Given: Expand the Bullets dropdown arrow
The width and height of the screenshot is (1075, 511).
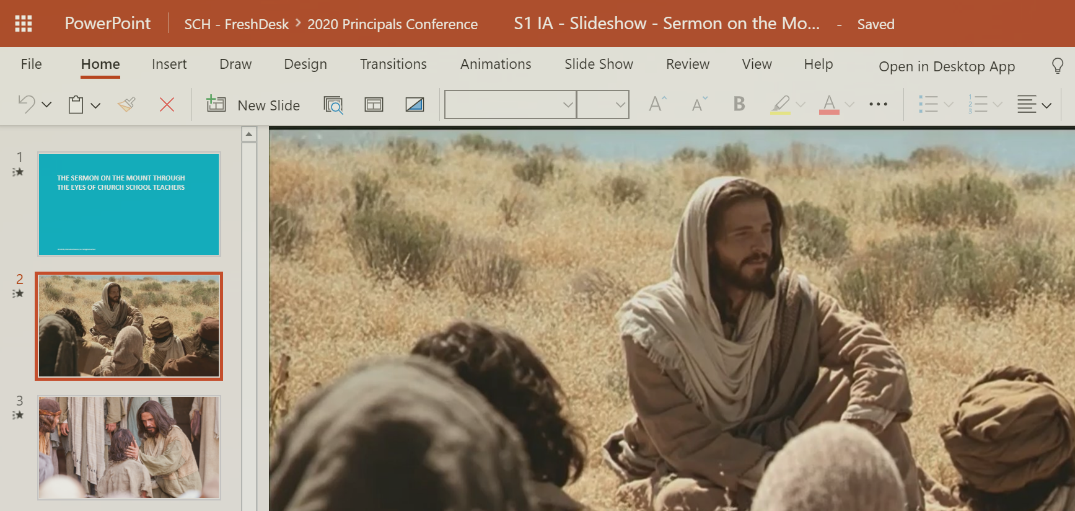Looking at the screenshot, I should click(949, 105).
